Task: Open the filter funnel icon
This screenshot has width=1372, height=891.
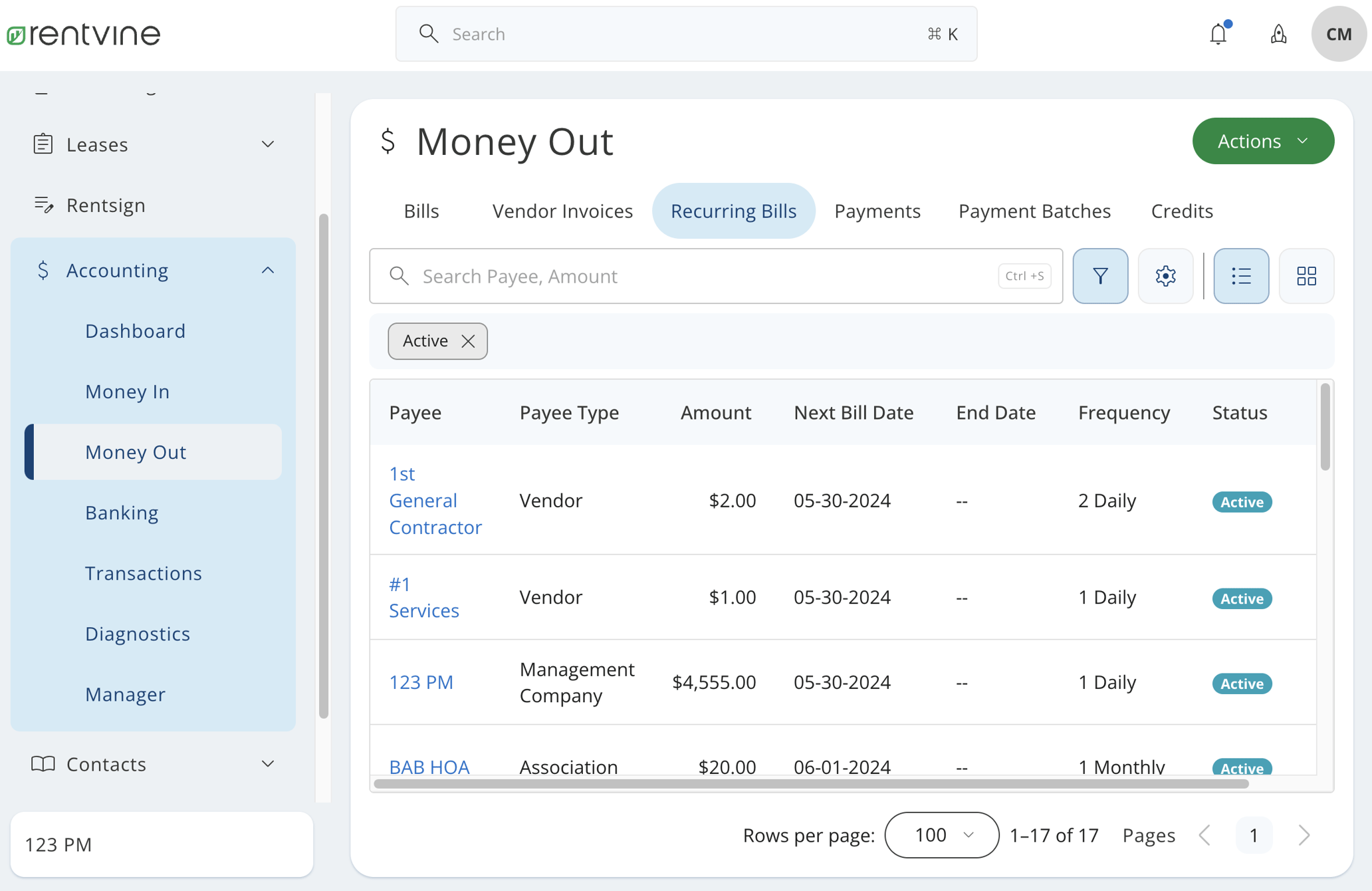Action: tap(1100, 275)
